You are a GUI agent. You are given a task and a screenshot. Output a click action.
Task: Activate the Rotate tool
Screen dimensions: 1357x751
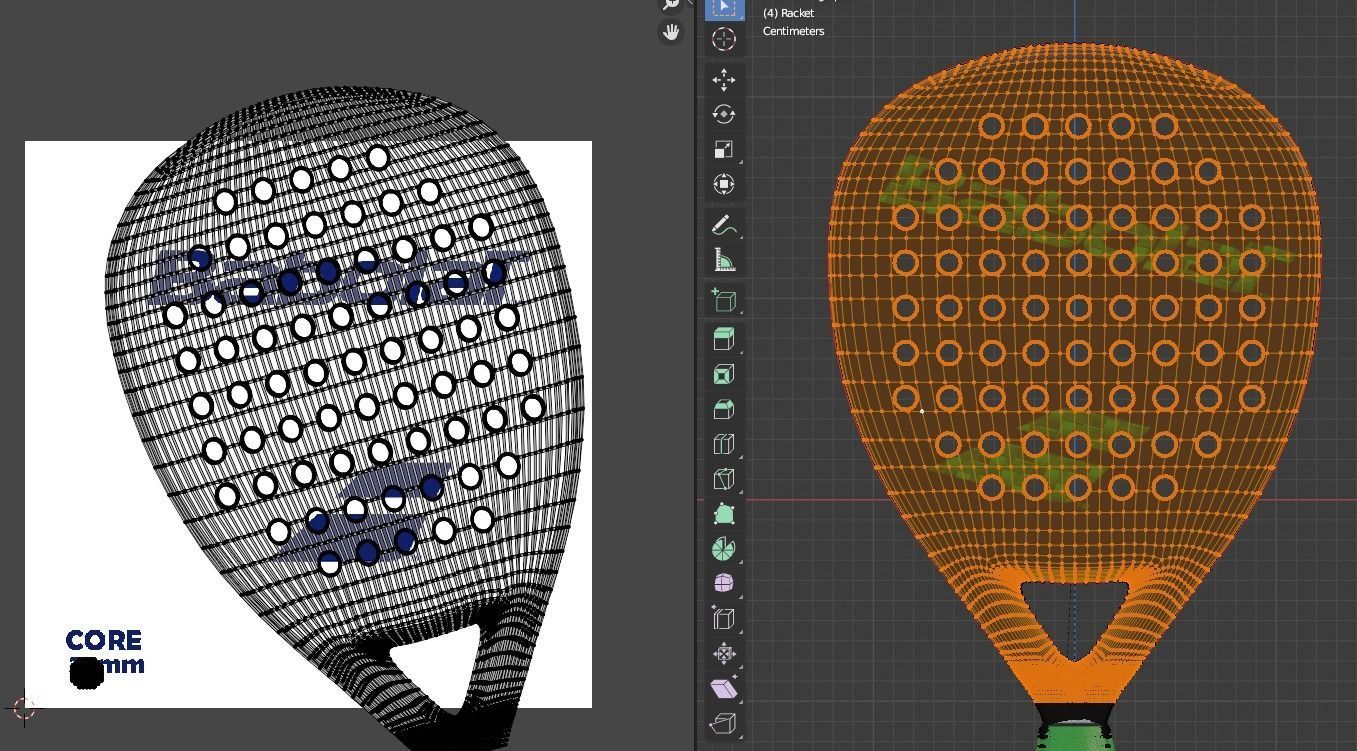[723, 114]
